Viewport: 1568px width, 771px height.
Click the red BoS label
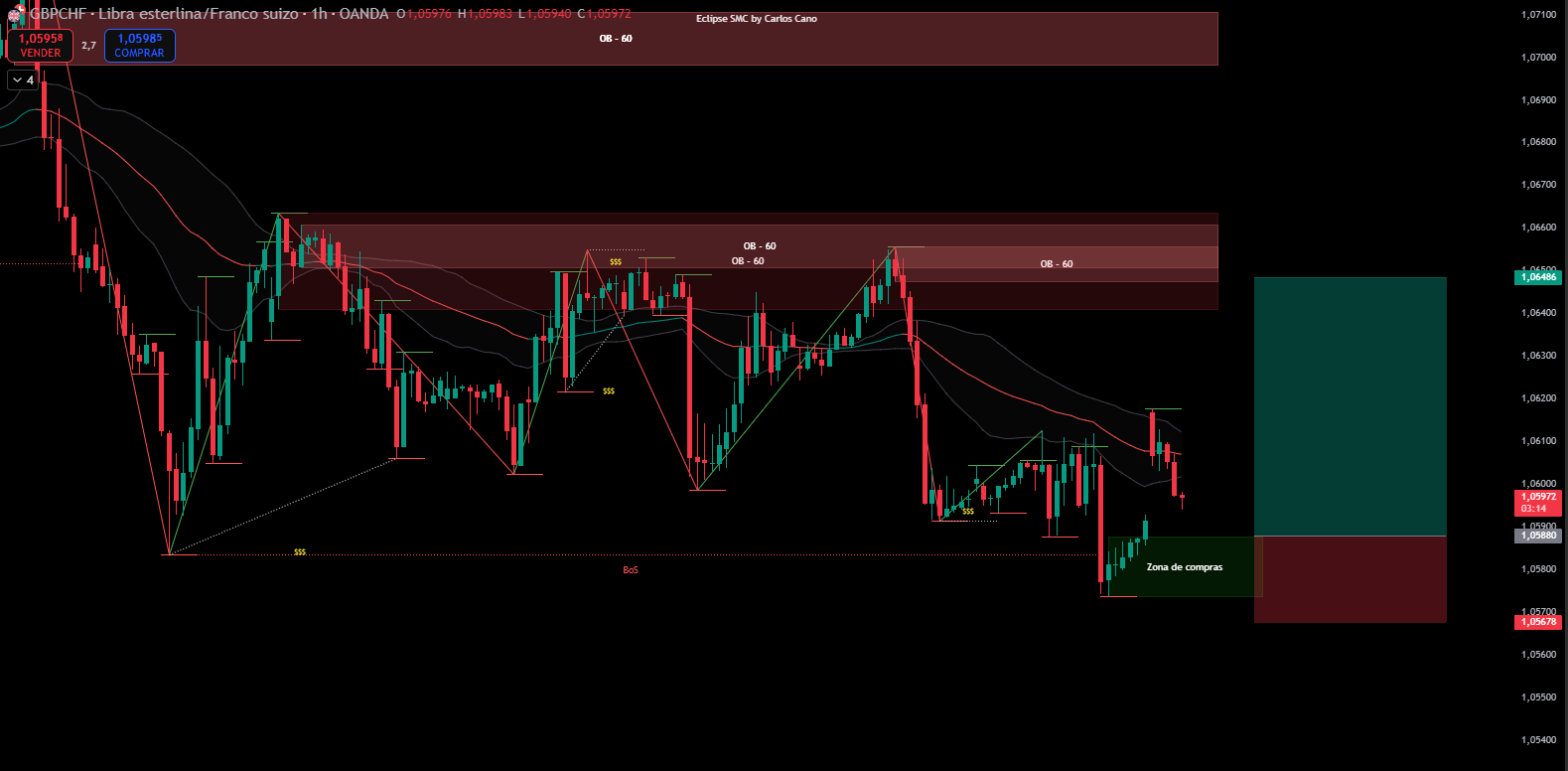(x=631, y=570)
